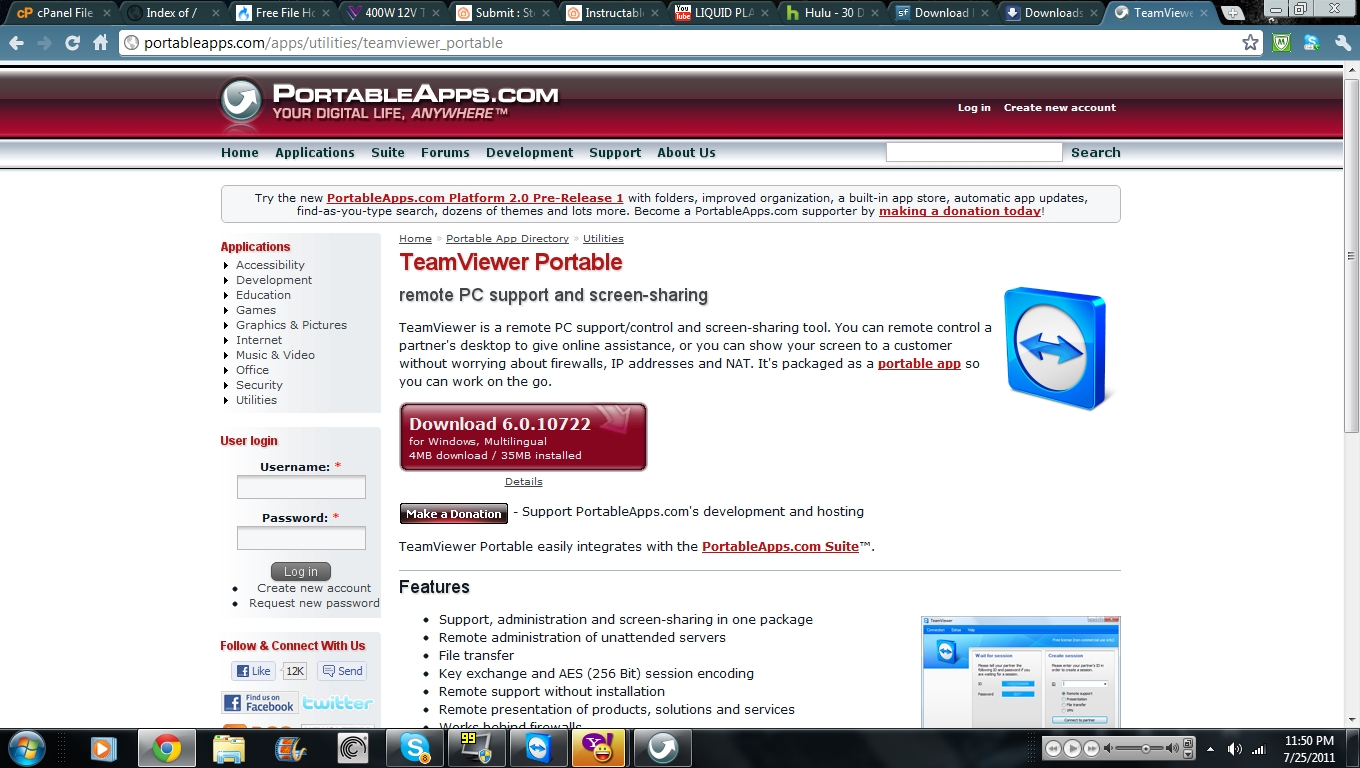Open the TeamViewer taskbar icon
Screen dimensions: 1360x768
tap(537, 748)
